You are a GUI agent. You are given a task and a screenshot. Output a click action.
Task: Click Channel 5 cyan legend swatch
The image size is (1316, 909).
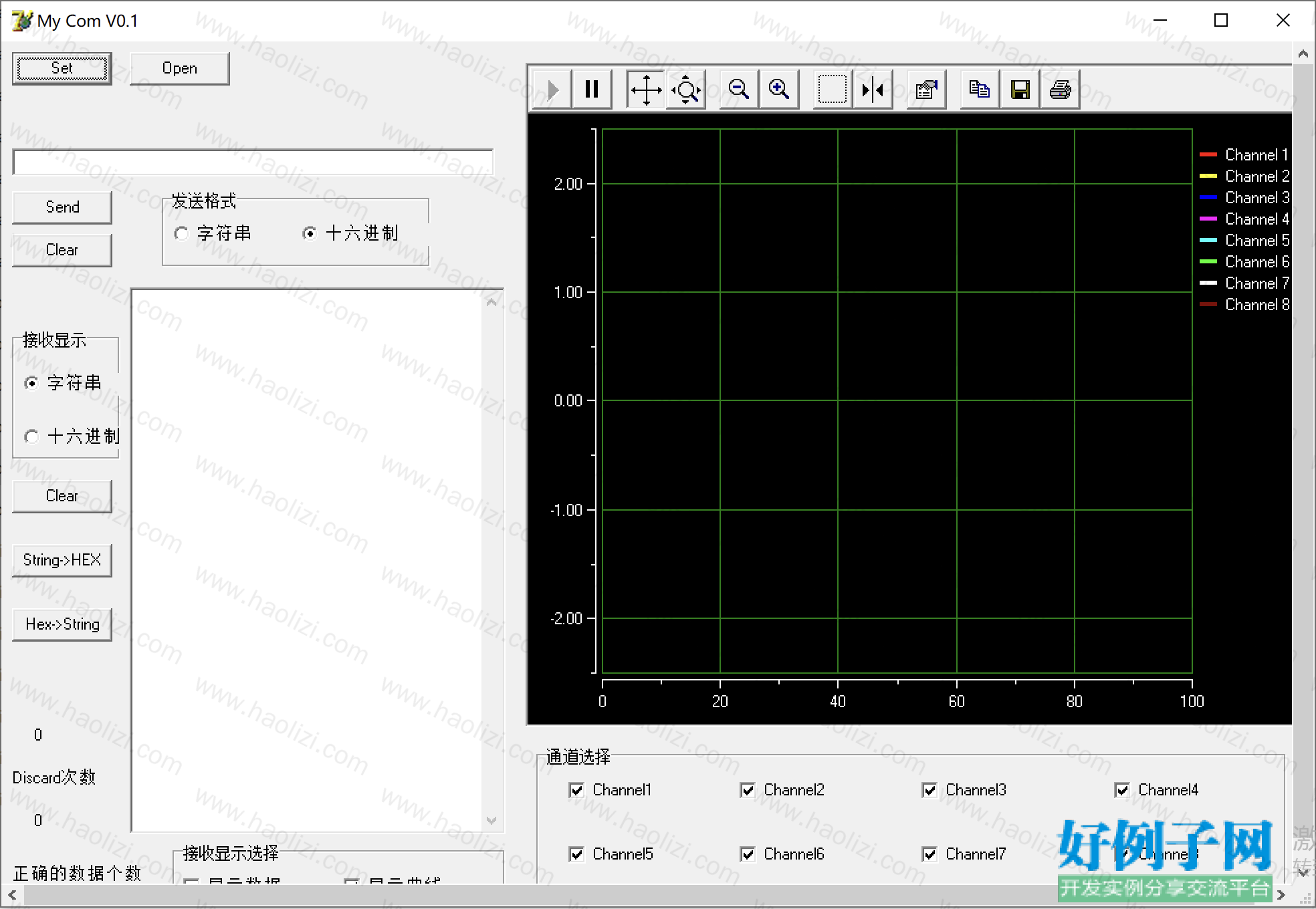pos(1208,241)
